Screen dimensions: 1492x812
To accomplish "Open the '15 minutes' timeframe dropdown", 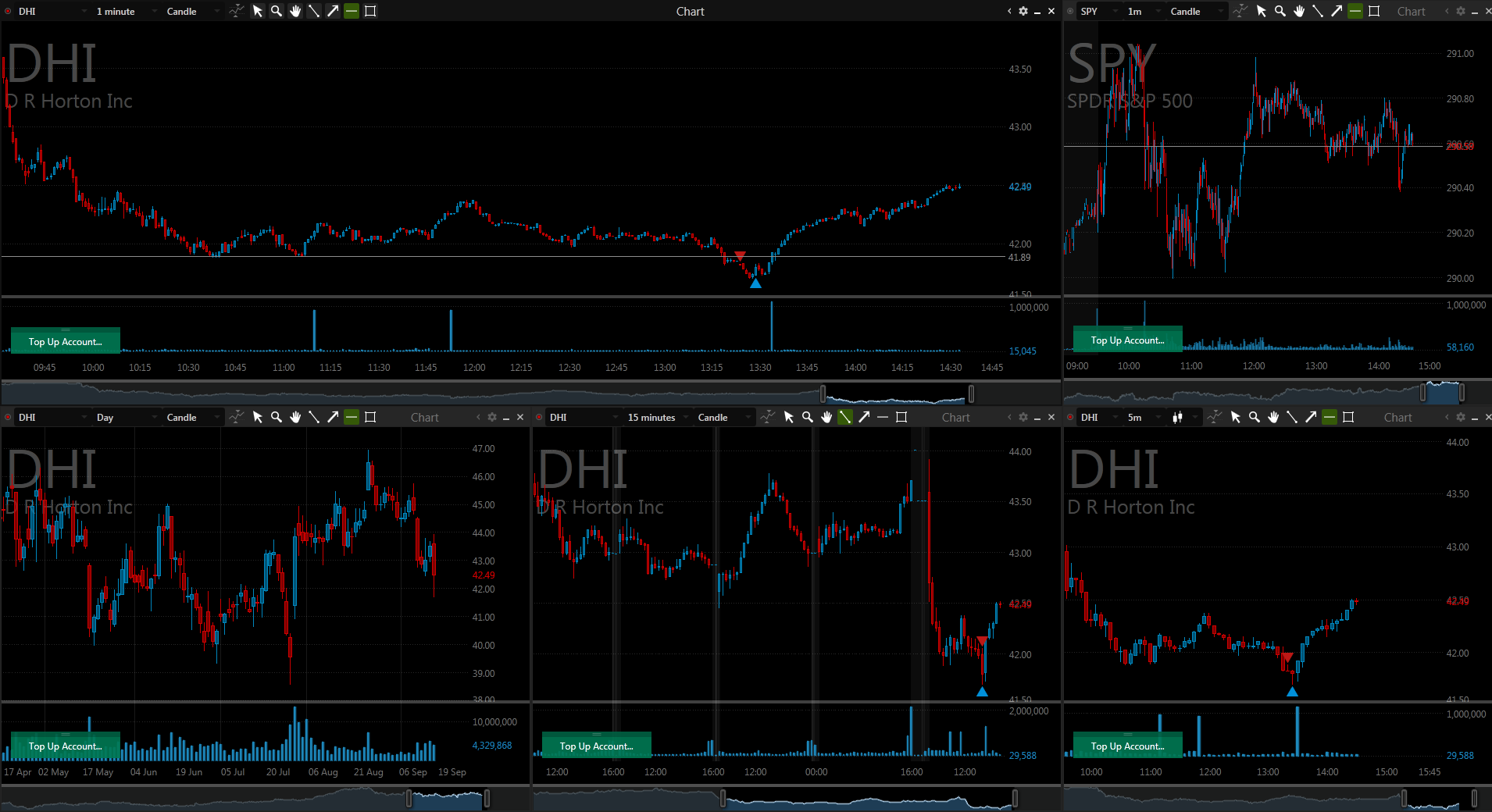I will pos(658,417).
